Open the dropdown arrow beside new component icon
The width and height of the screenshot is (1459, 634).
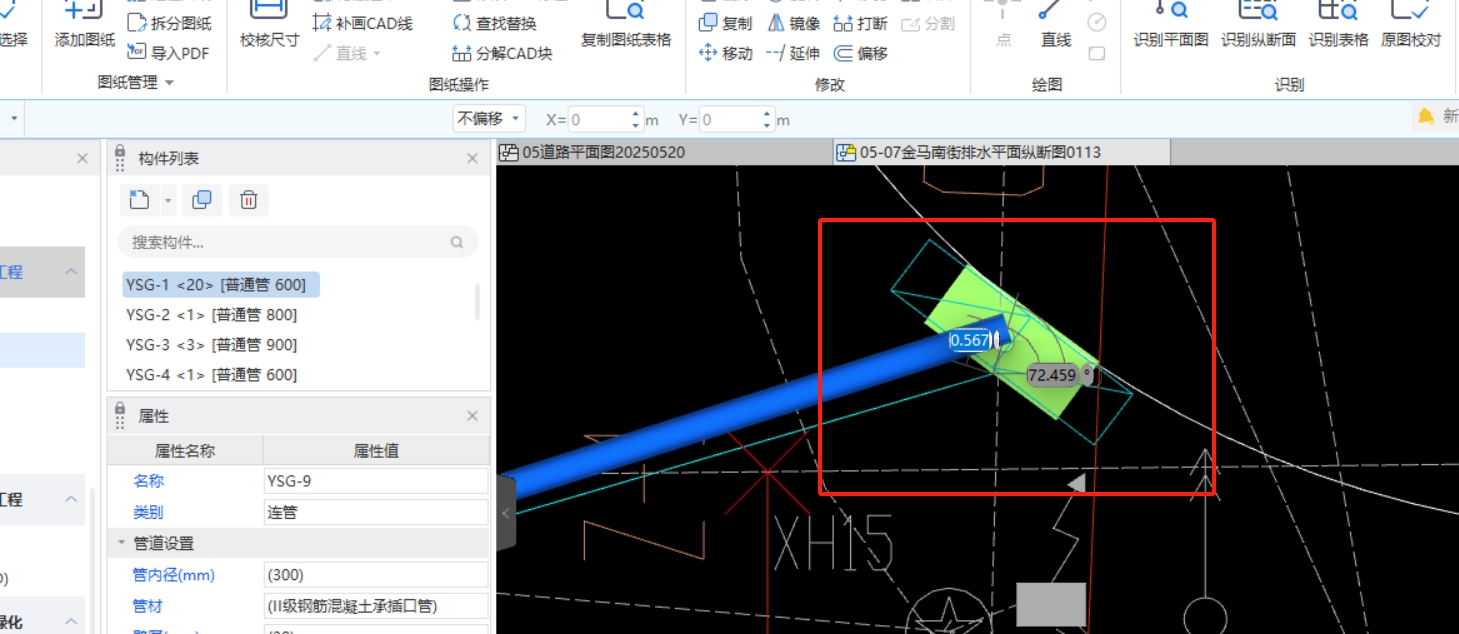click(x=168, y=201)
